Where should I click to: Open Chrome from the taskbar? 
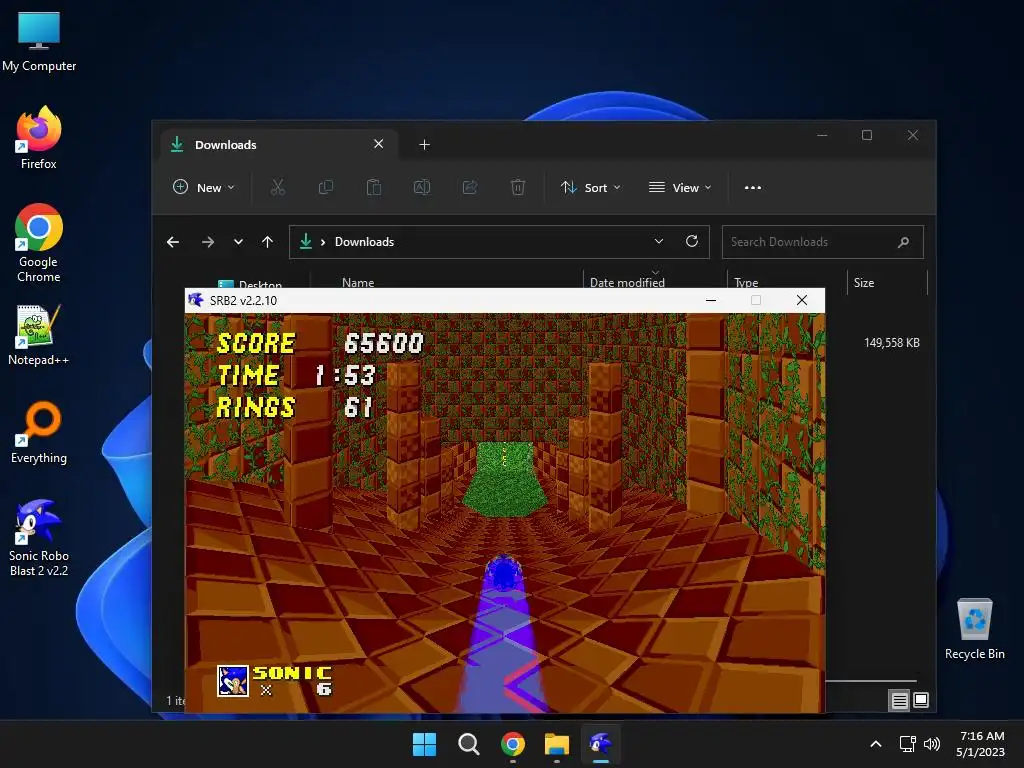[x=513, y=744]
